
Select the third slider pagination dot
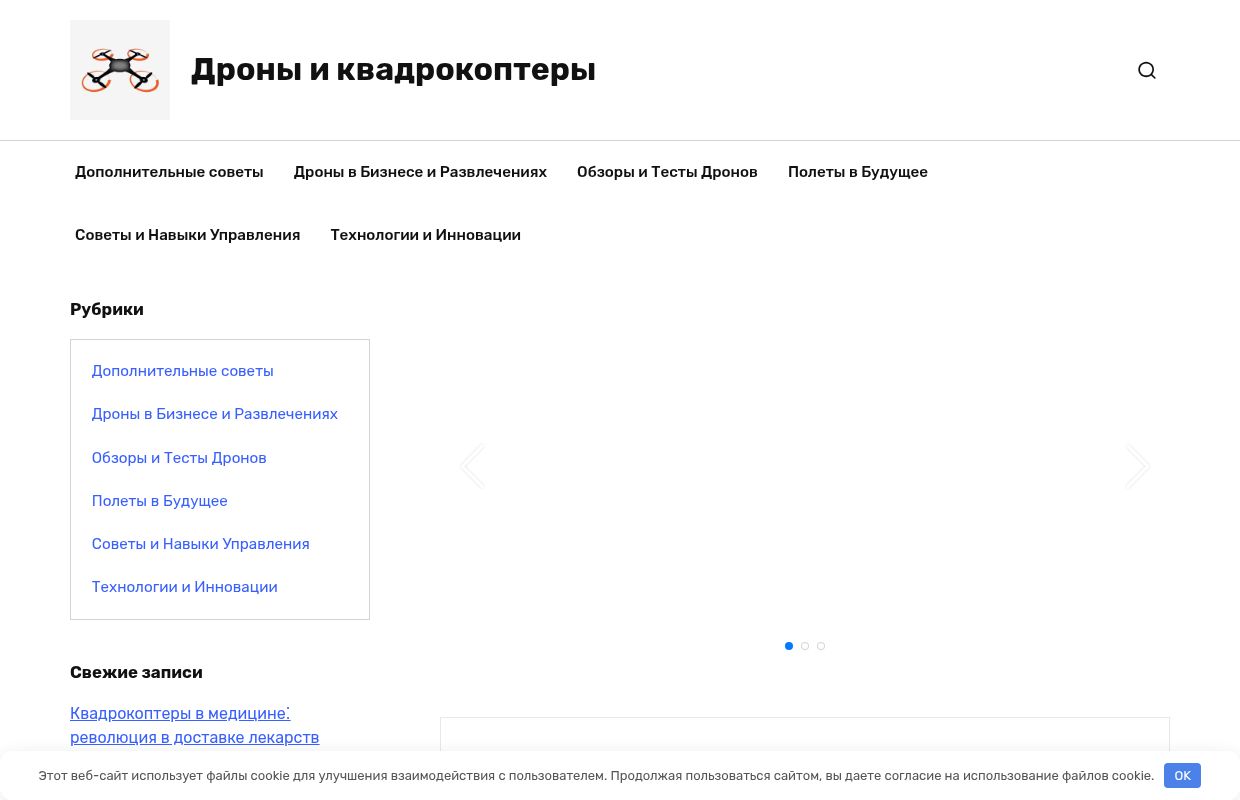(821, 646)
